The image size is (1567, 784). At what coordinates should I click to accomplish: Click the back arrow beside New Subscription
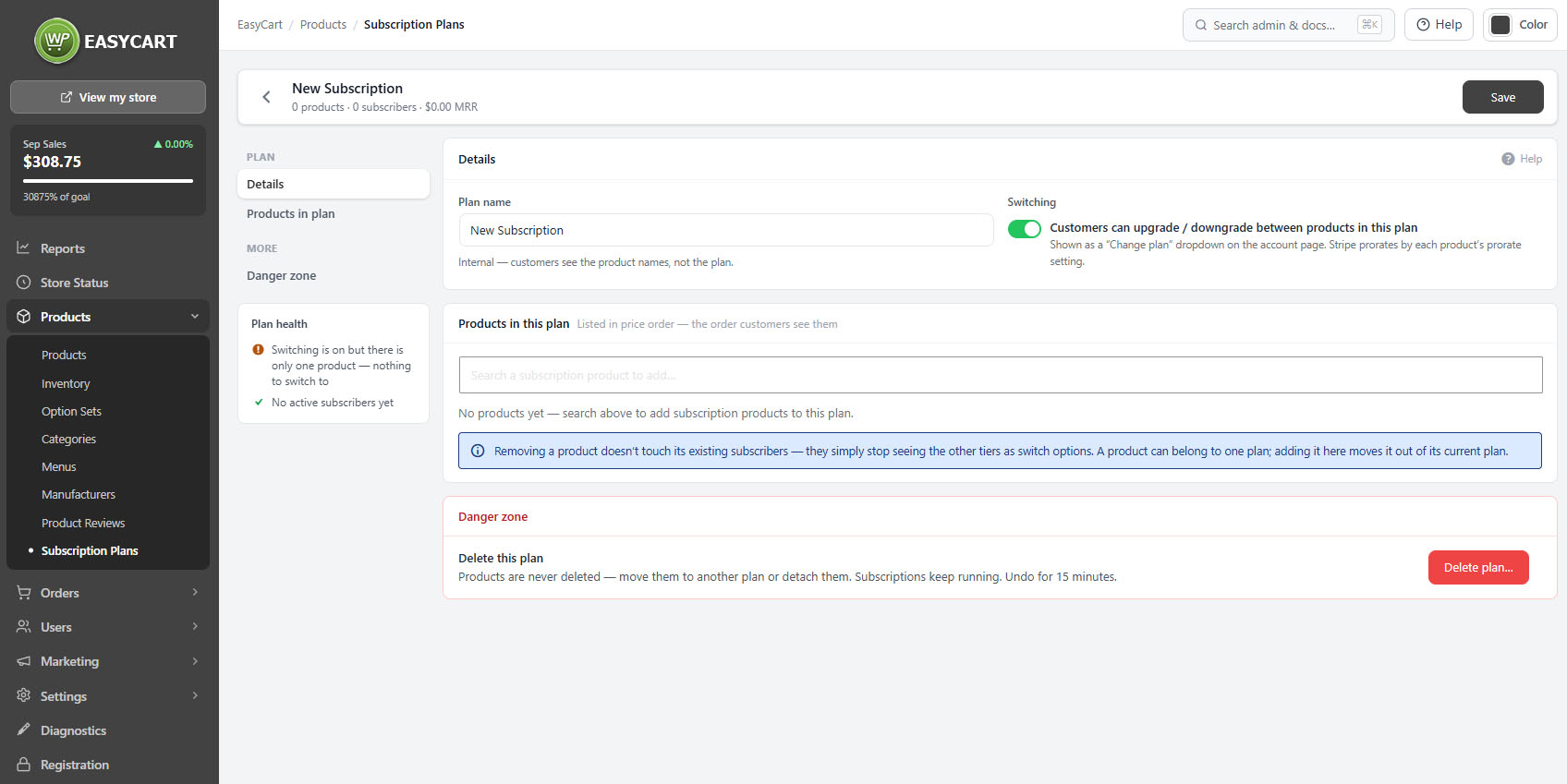tap(266, 97)
